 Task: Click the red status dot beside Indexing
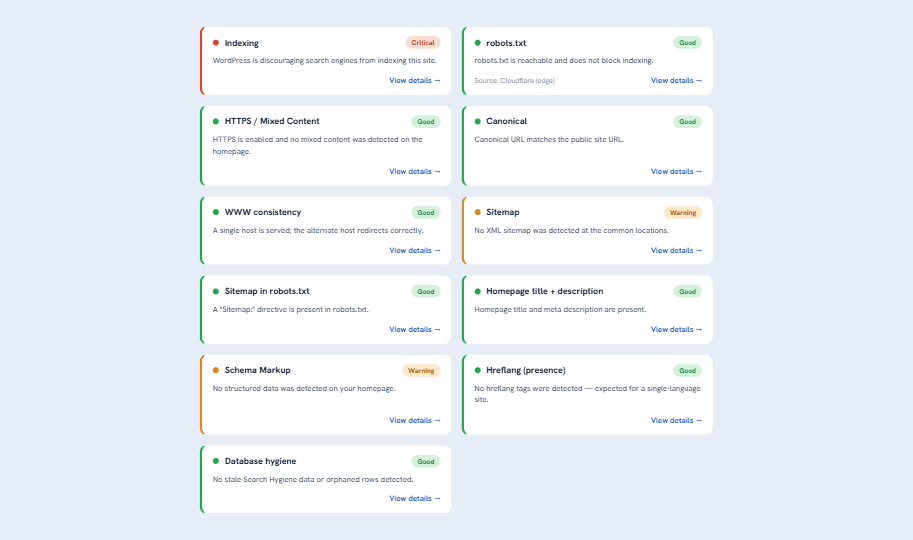point(215,43)
